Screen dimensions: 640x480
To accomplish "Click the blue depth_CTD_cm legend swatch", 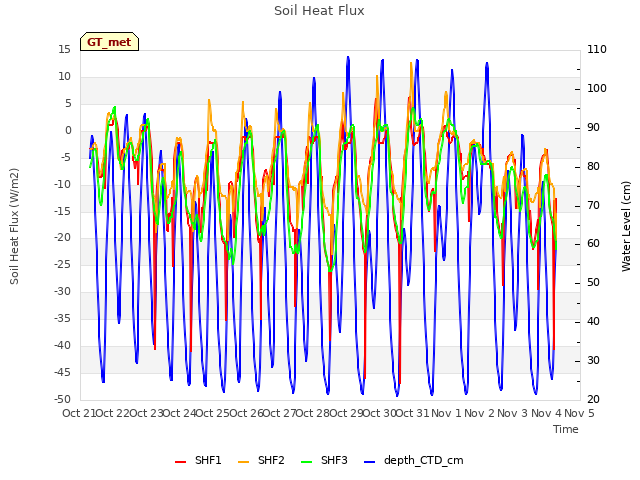I will [x=369, y=462].
